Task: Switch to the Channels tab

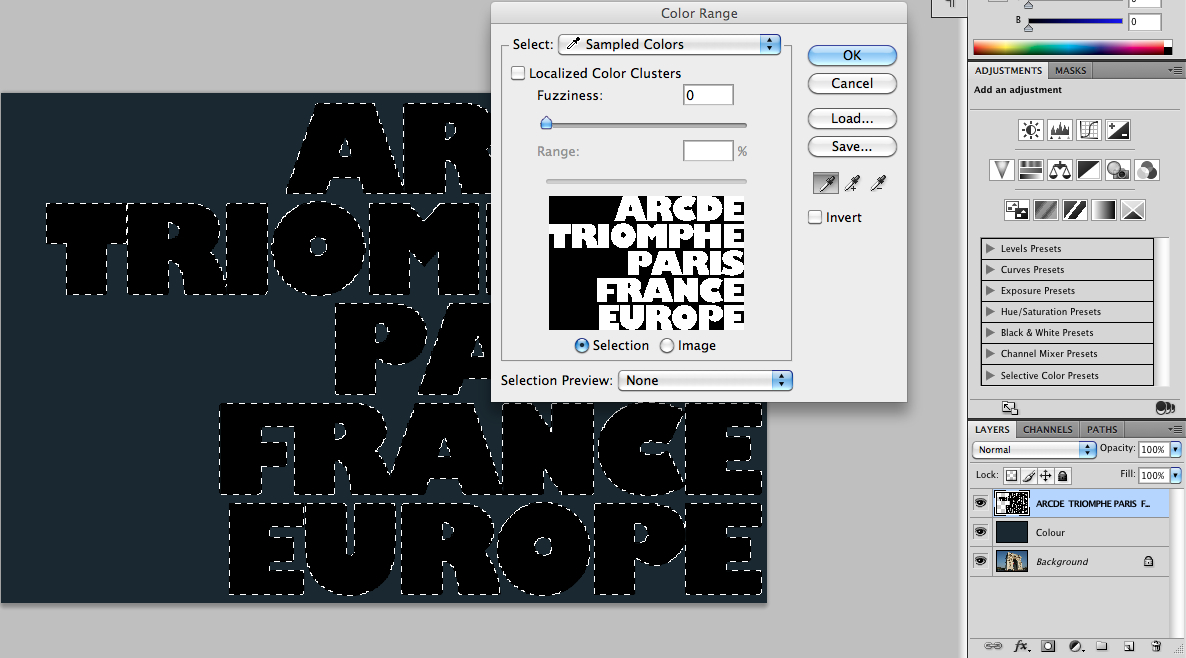Action: coord(1048,429)
